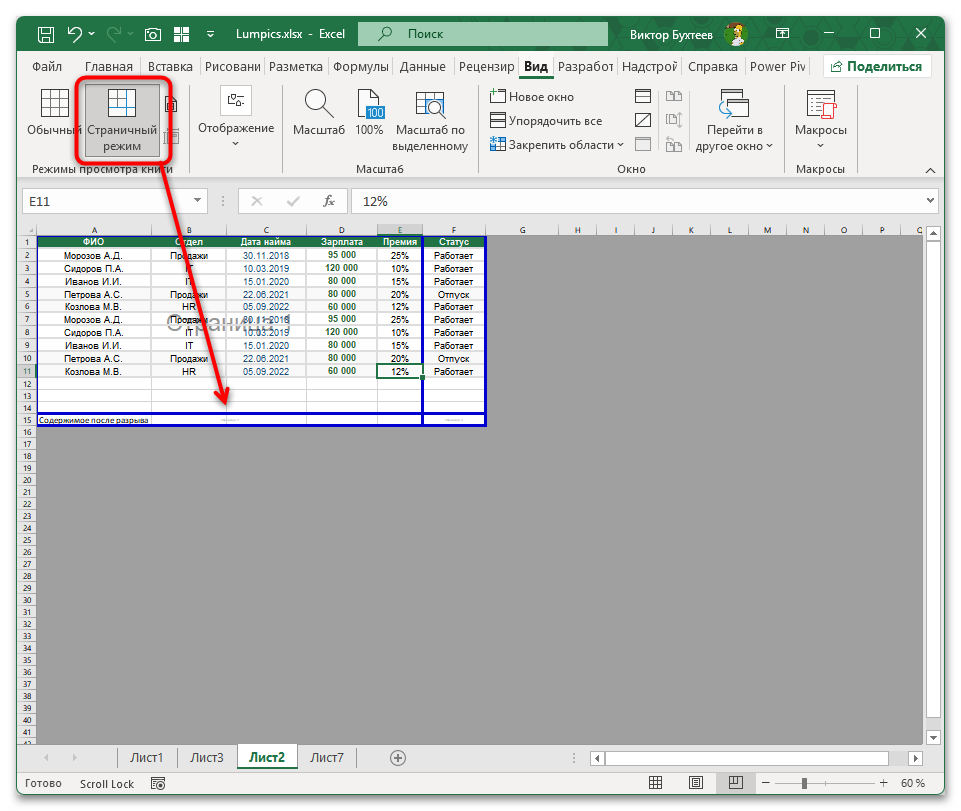Open Макросы in the ribbon
961x811 pixels.
[x=820, y=120]
